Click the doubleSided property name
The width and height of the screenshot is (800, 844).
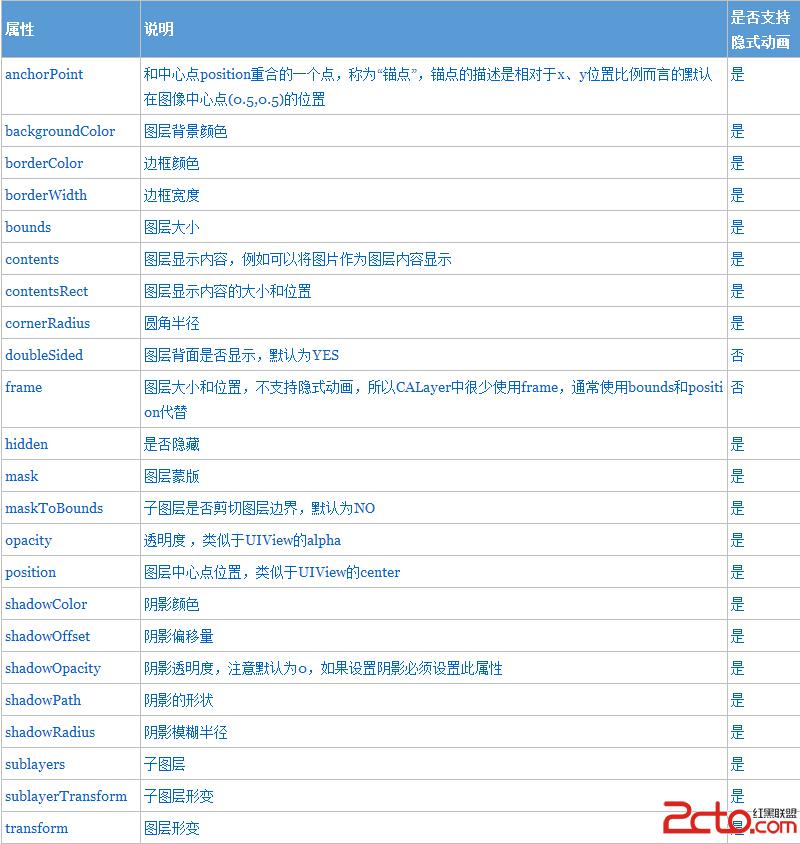pyautogui.click(x=44, y=355)
